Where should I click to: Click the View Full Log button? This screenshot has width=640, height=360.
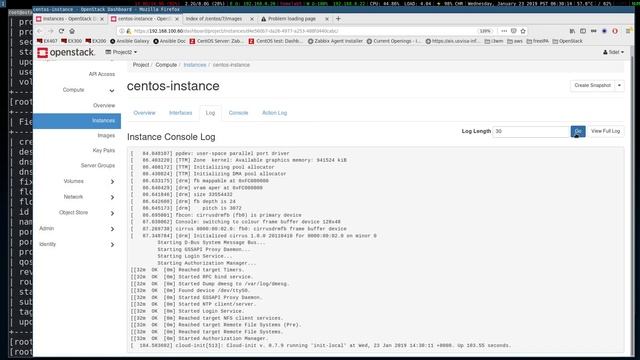point(605,131)
